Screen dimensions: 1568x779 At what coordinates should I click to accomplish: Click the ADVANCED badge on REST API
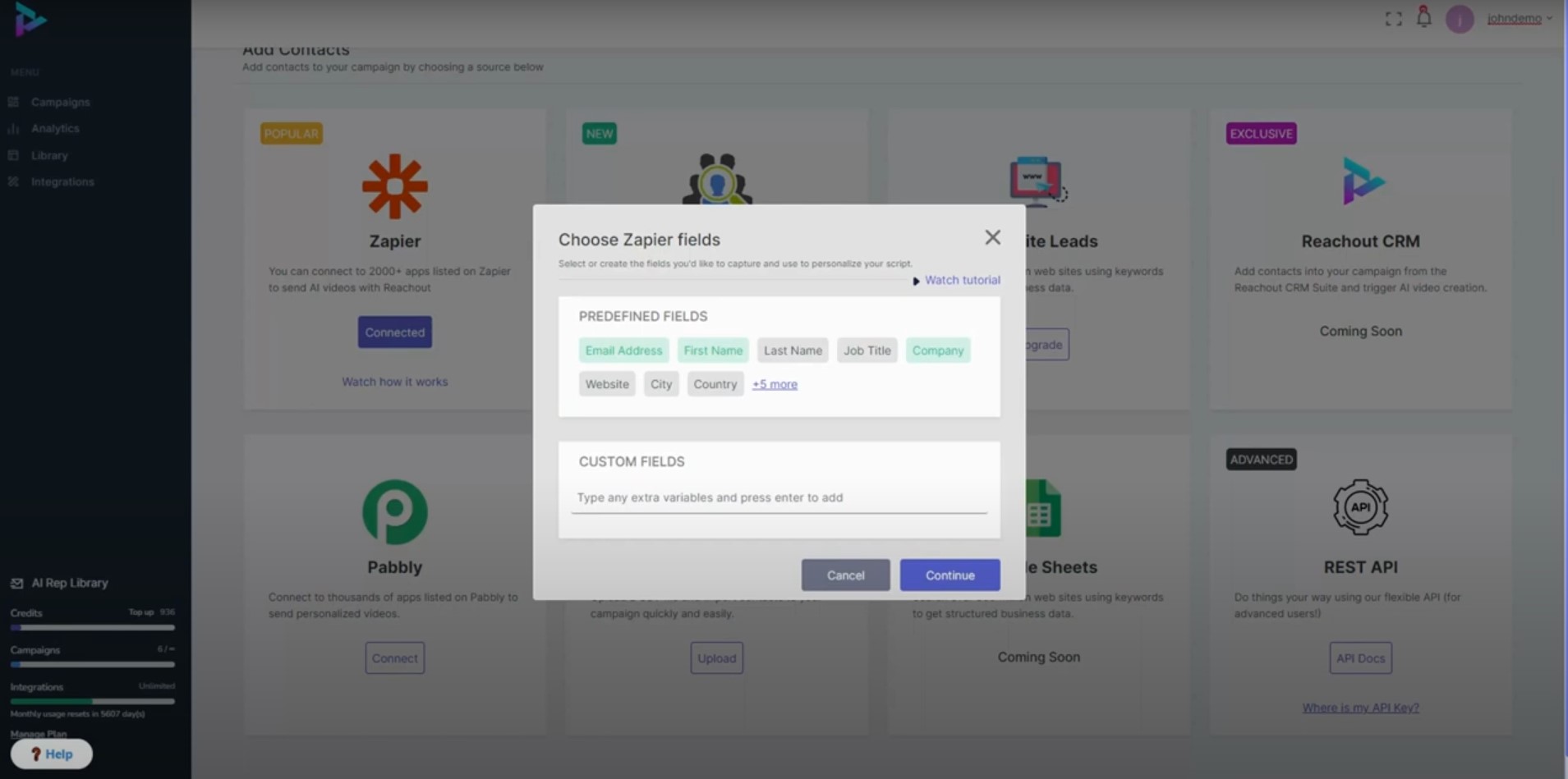tap(1262, 460)
